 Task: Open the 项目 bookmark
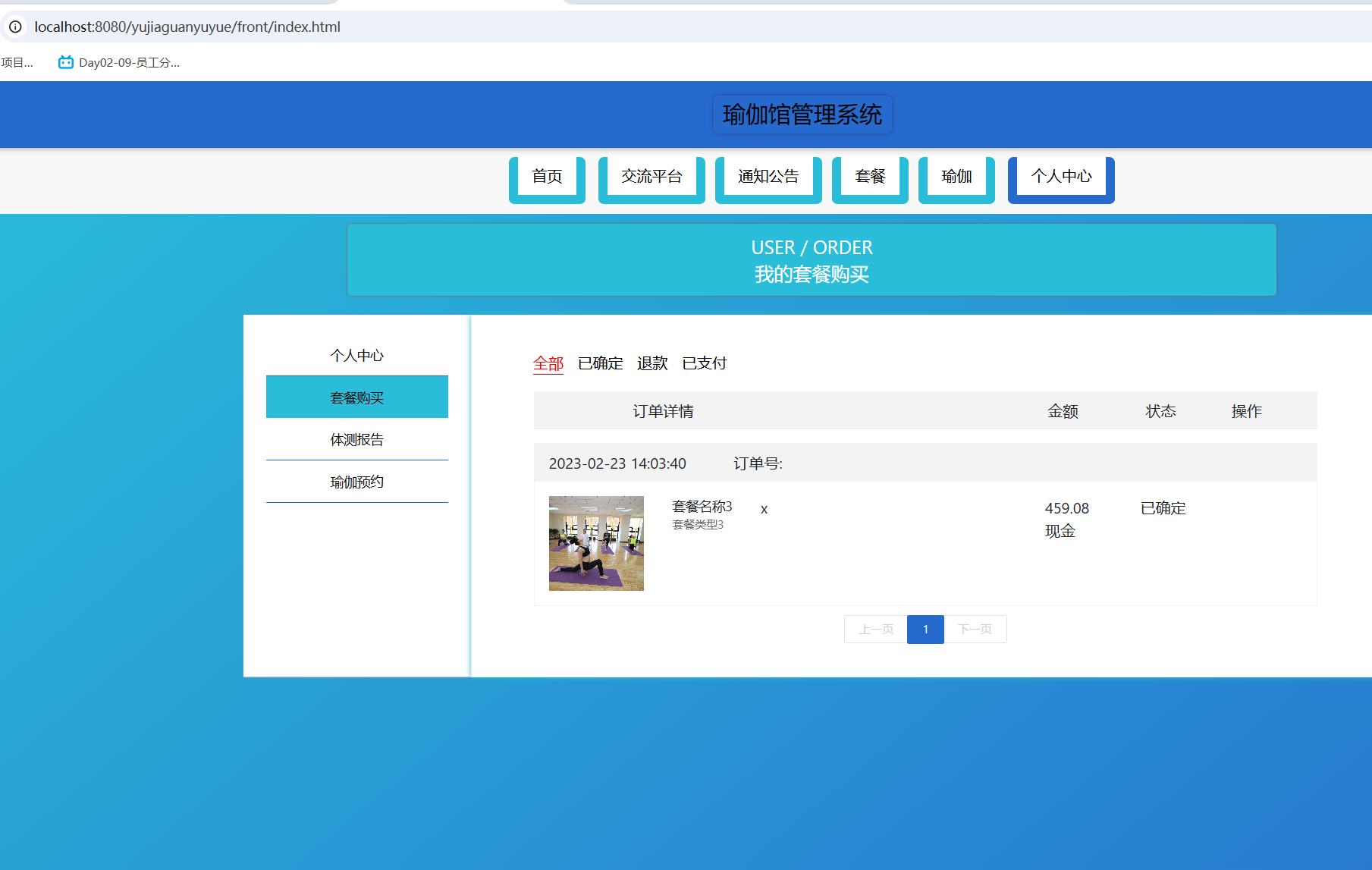point(17,62)
